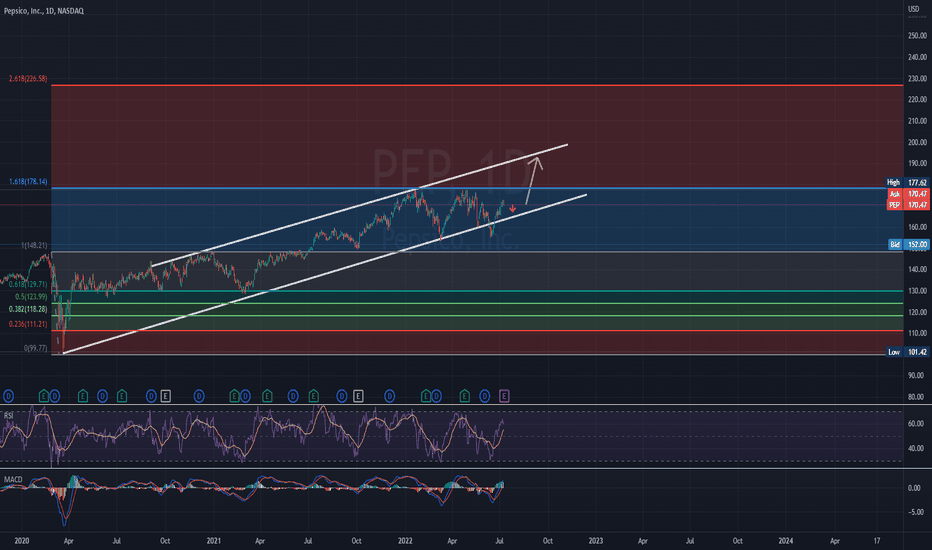Viewport: 932px width, 550px height.
Task: Click the dividend D marker just before 2021
Action: (199, 396)
